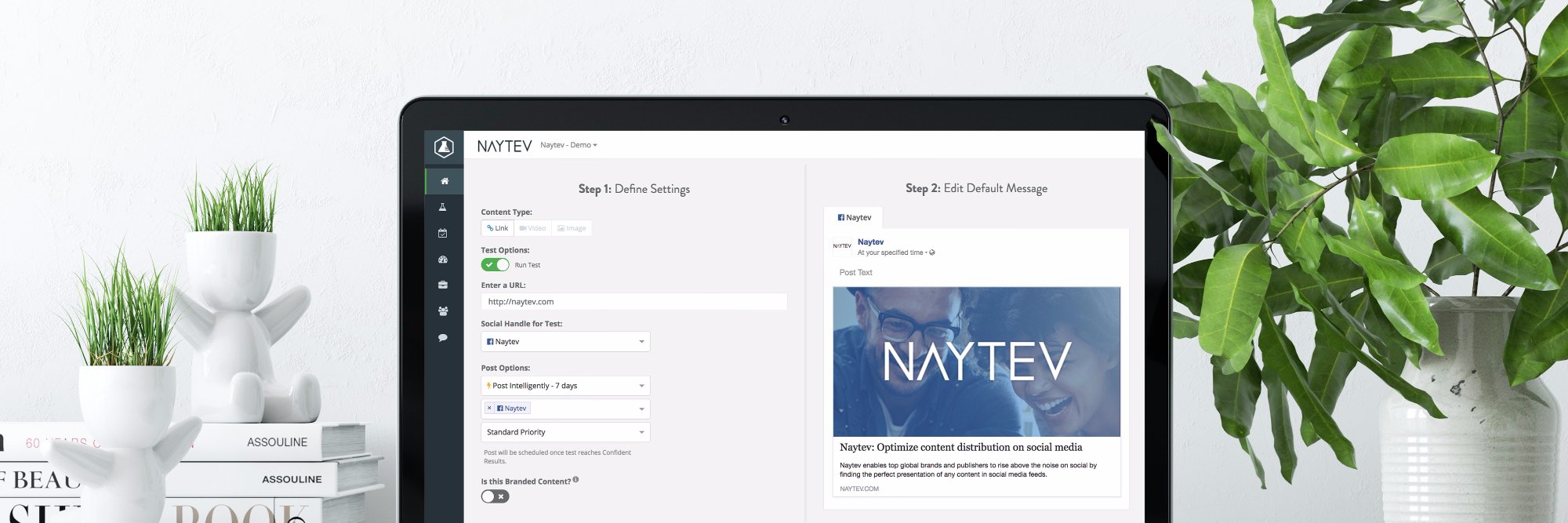The image size is (1568, 523).
Task: Open Social Handle for Test dropdown
Action: point(565,342)
